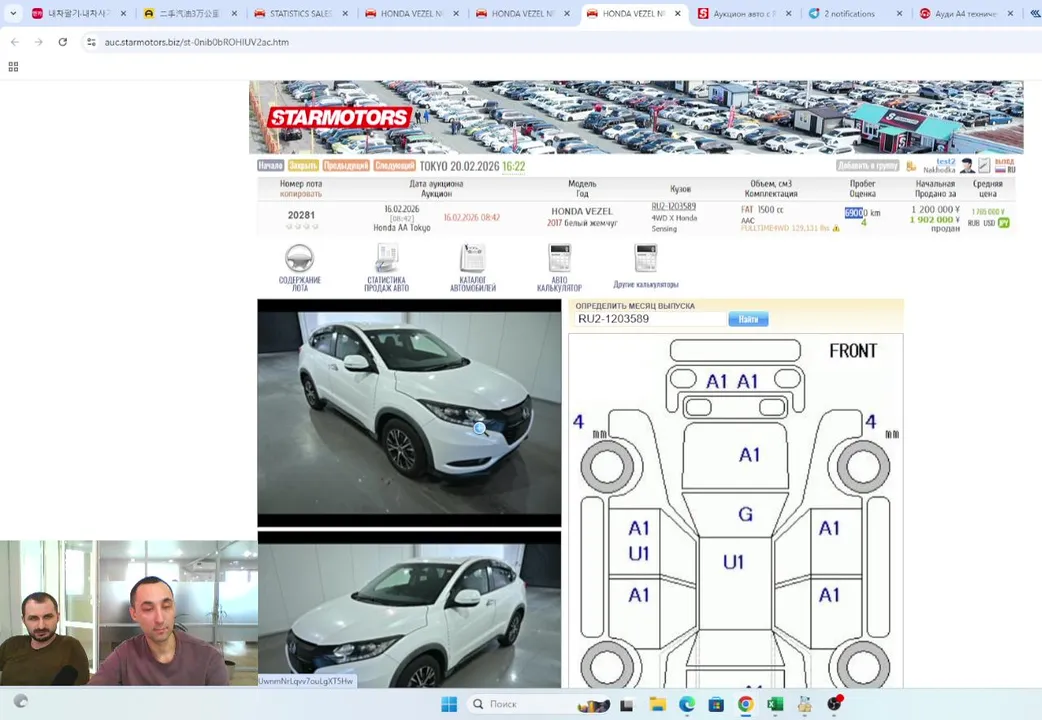
Task: Switch to the Chinese 二手汽油 tab
Action: pyautogui.click(x=189, y=13)
